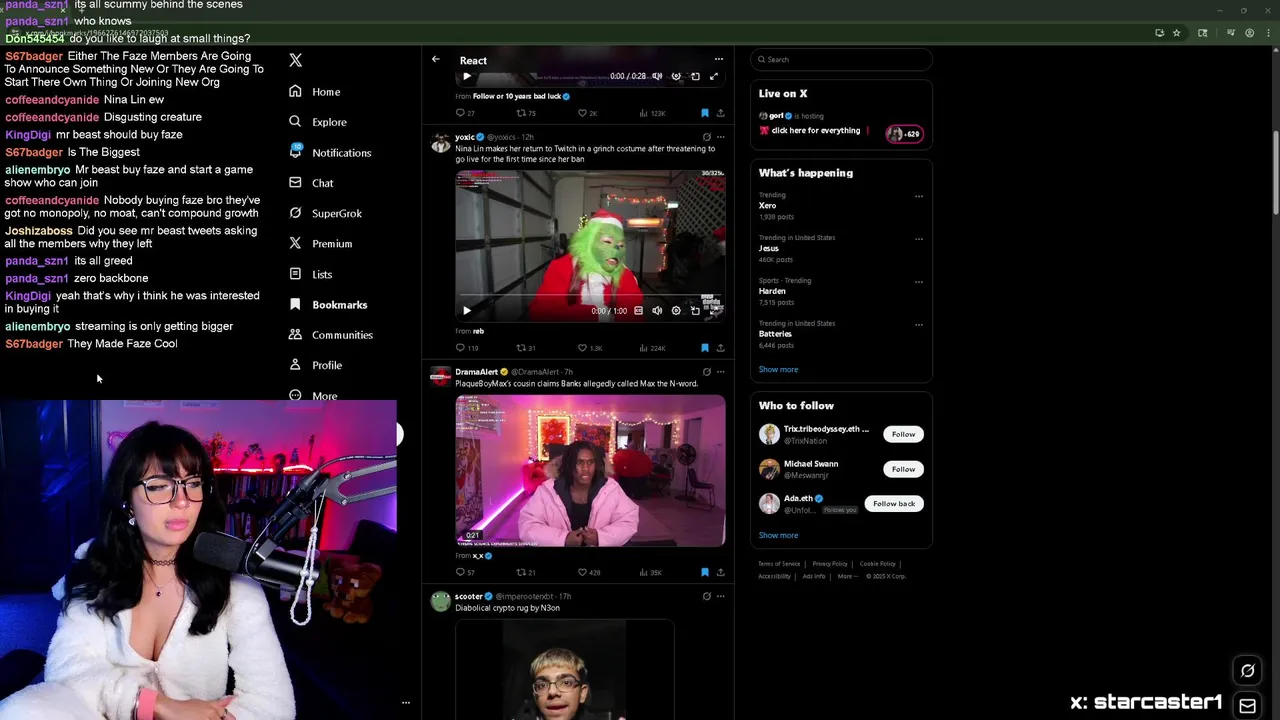This screenshot has height=720, width=1280.
Task: Reply to the yoxic post
Action: tap(466, 348)
